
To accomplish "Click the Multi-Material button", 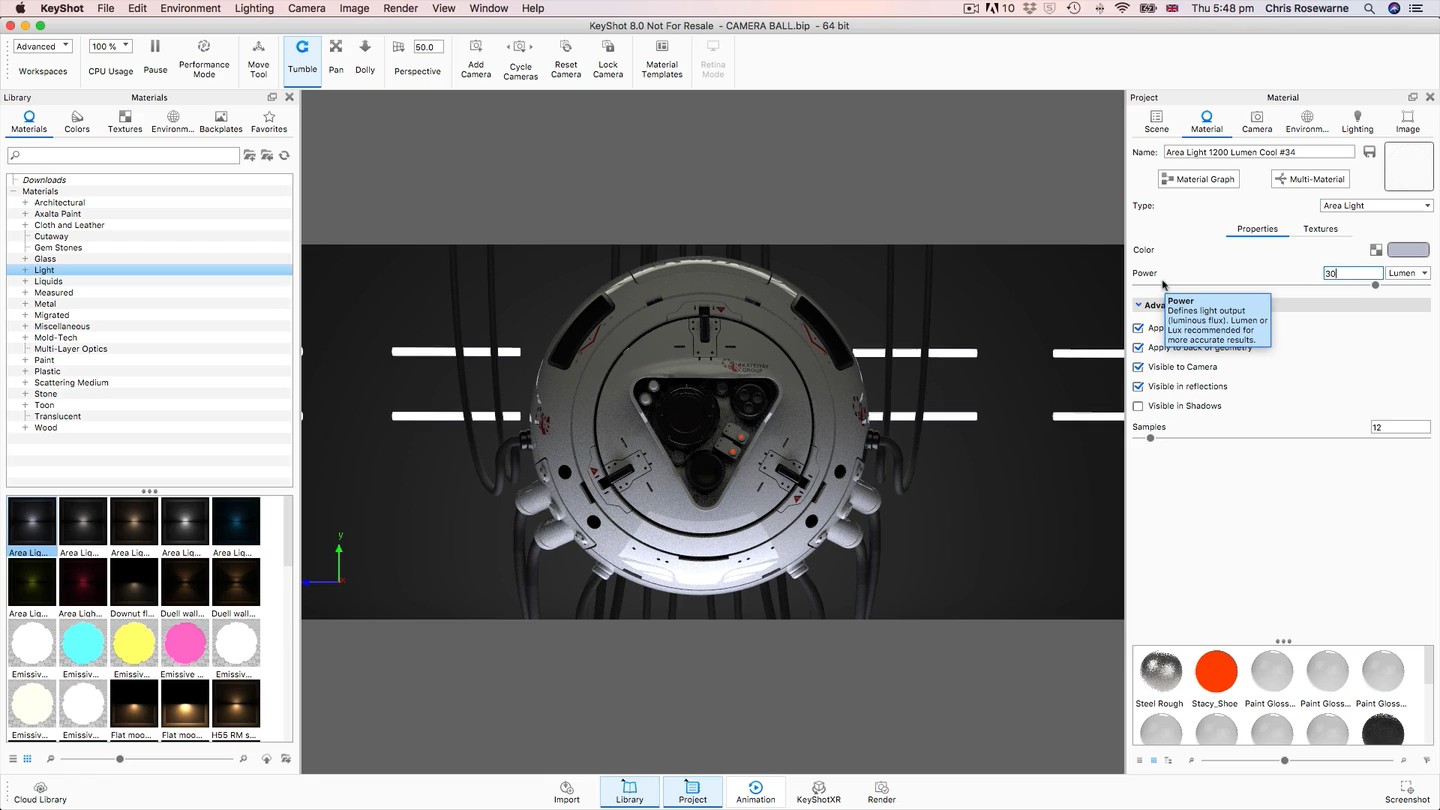I will (1310, 179).
